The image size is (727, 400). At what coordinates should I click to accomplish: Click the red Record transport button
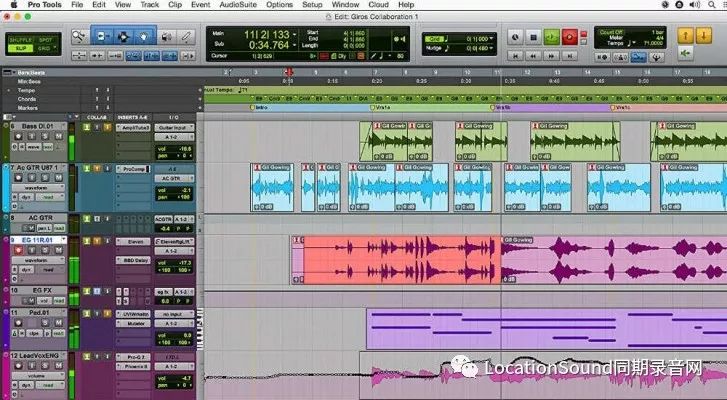point(569,37)
